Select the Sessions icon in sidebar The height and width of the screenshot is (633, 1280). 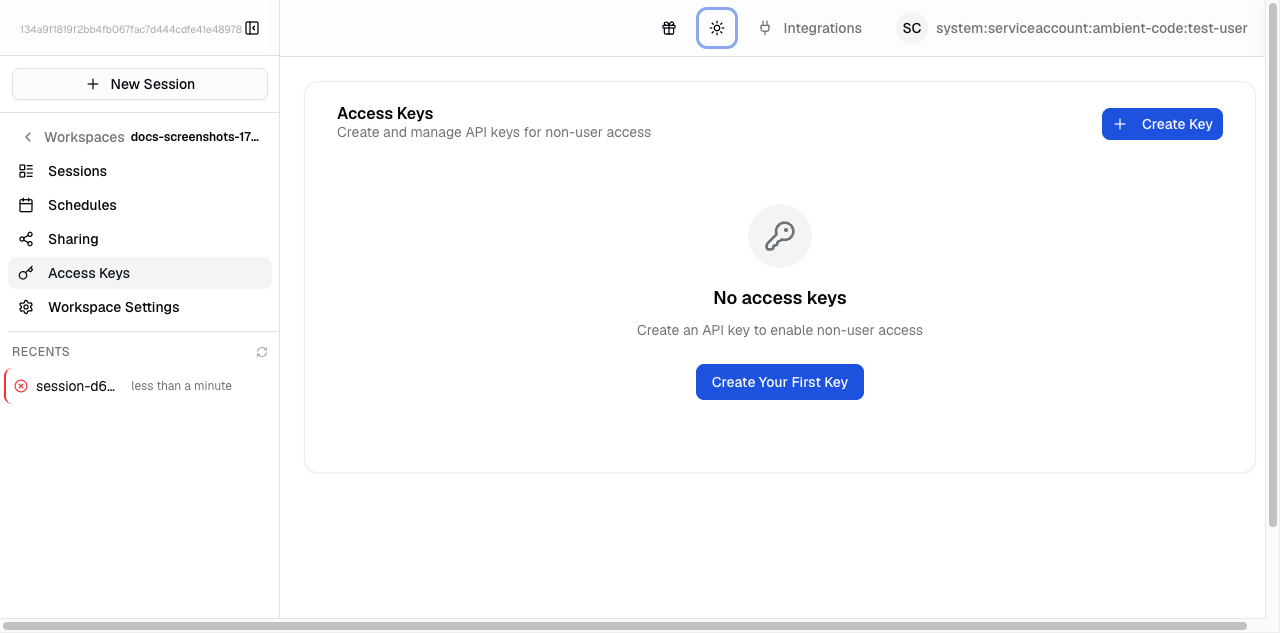pyautogui.click(x=26, y=170)
